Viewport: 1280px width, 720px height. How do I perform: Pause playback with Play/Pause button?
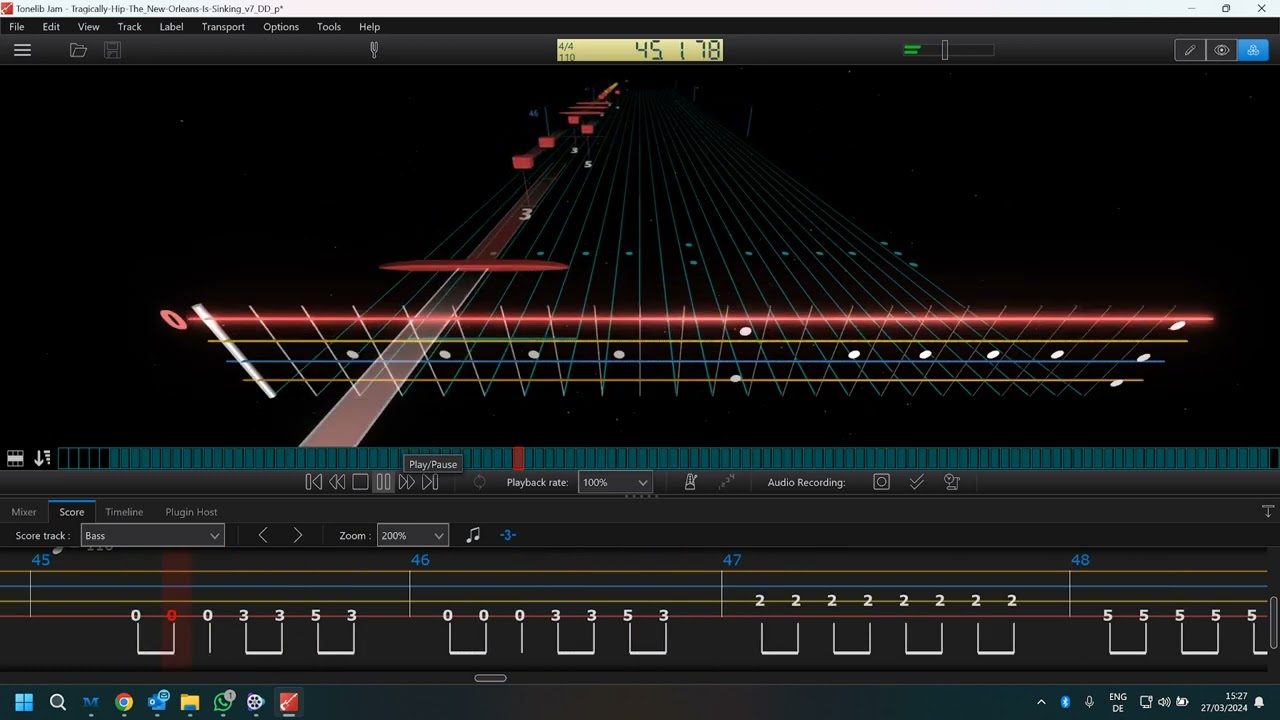coord(383,482)
